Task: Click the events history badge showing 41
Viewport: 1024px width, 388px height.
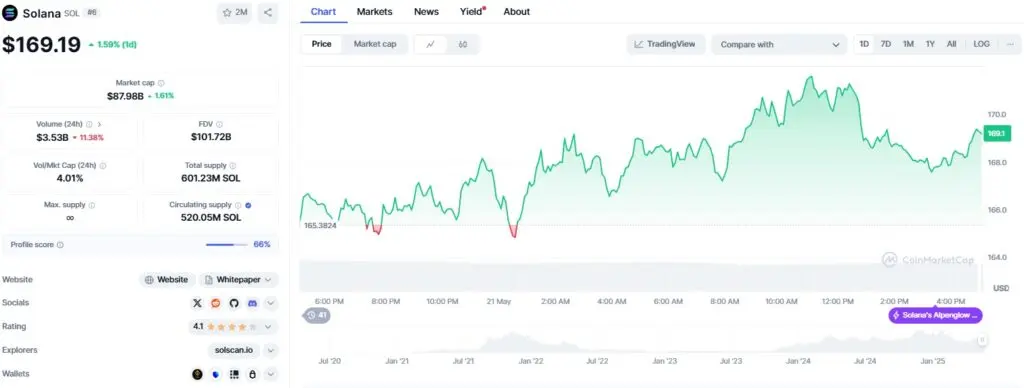Action: point(317,315)
